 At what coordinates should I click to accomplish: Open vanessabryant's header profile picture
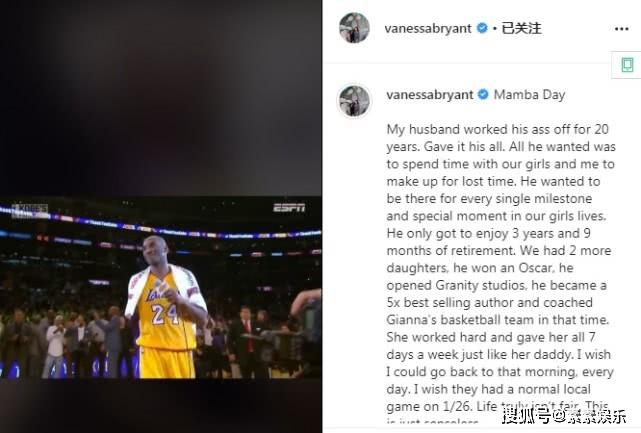(354, 28)
